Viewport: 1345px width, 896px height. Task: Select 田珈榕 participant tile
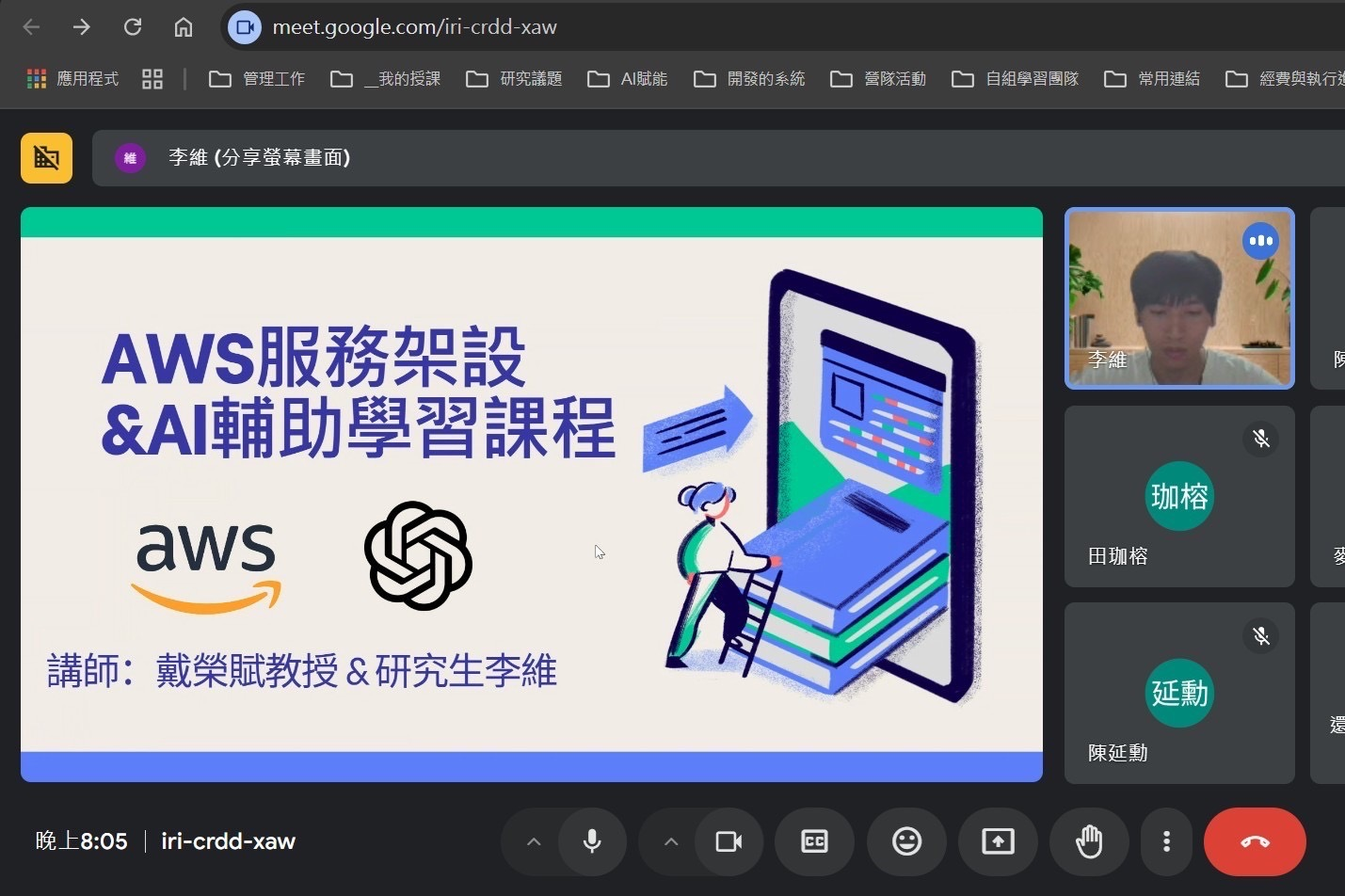tap(1179, 496)
